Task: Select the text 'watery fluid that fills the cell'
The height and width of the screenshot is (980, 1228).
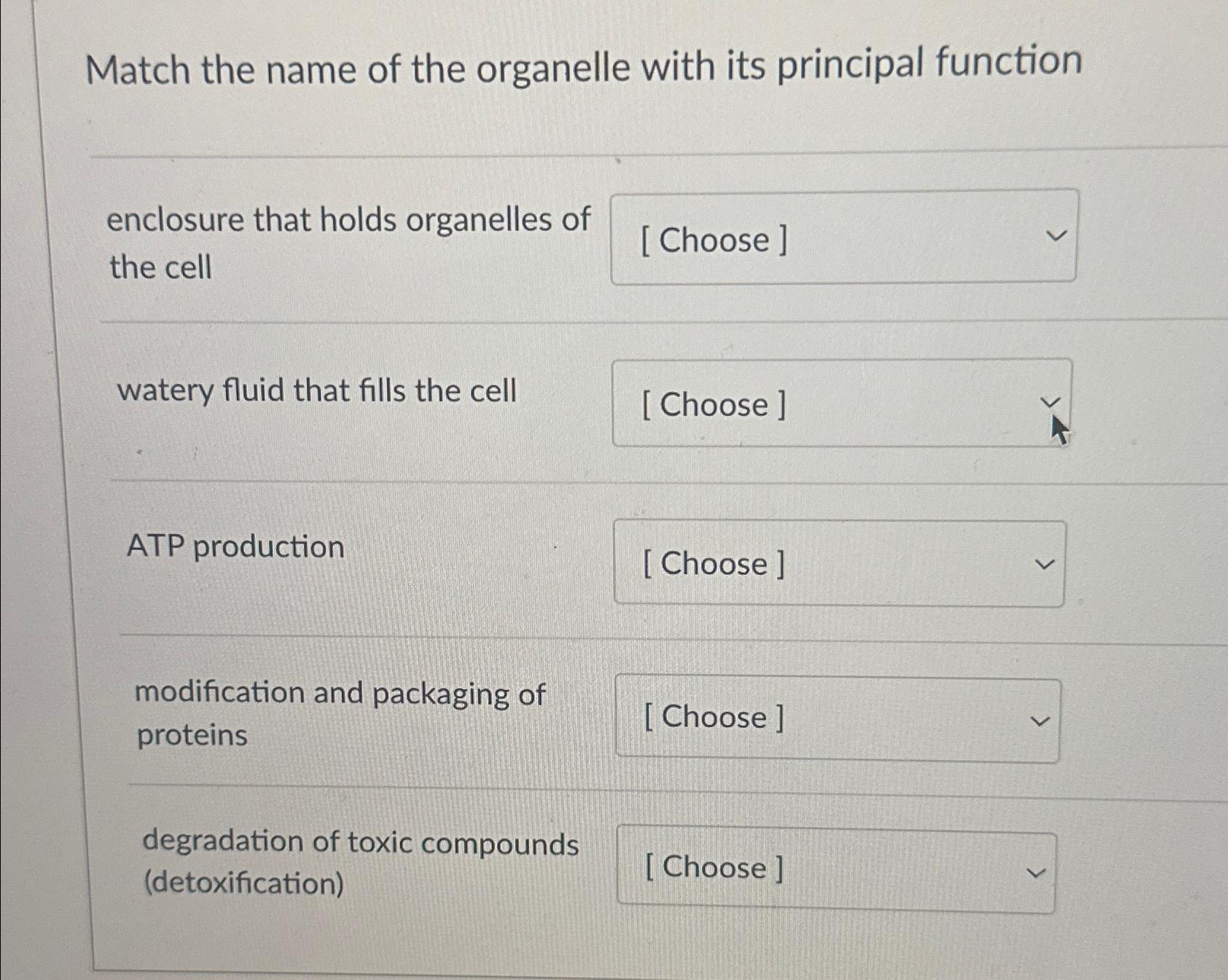Action: [x=317, y=391]
